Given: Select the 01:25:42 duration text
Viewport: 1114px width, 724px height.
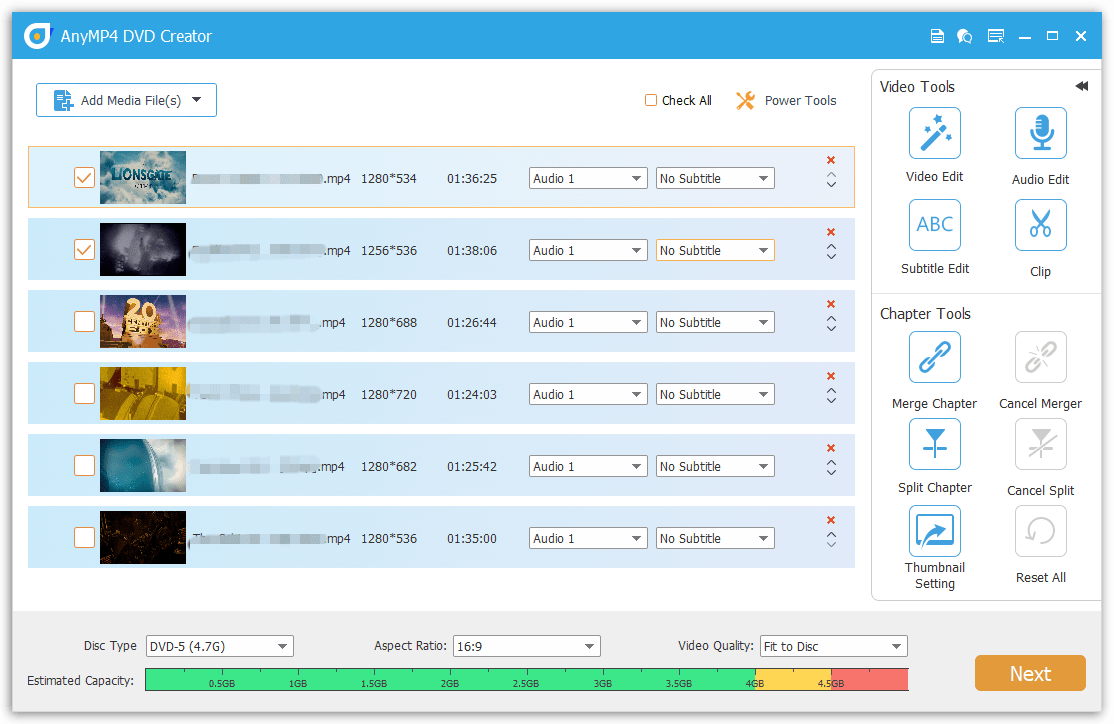Looking at the screenshot, I should click(472, 466).
